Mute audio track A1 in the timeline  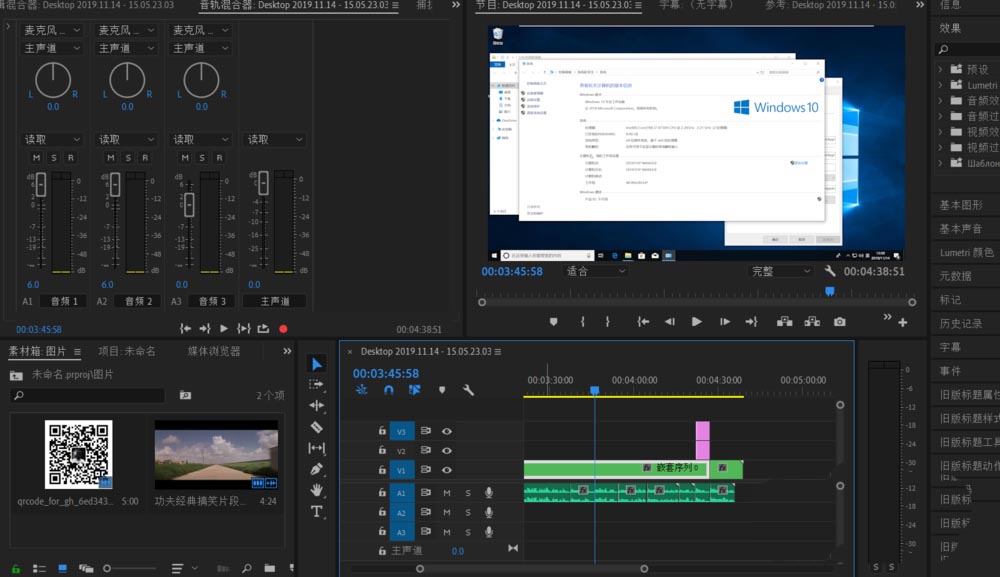(447, 493)
